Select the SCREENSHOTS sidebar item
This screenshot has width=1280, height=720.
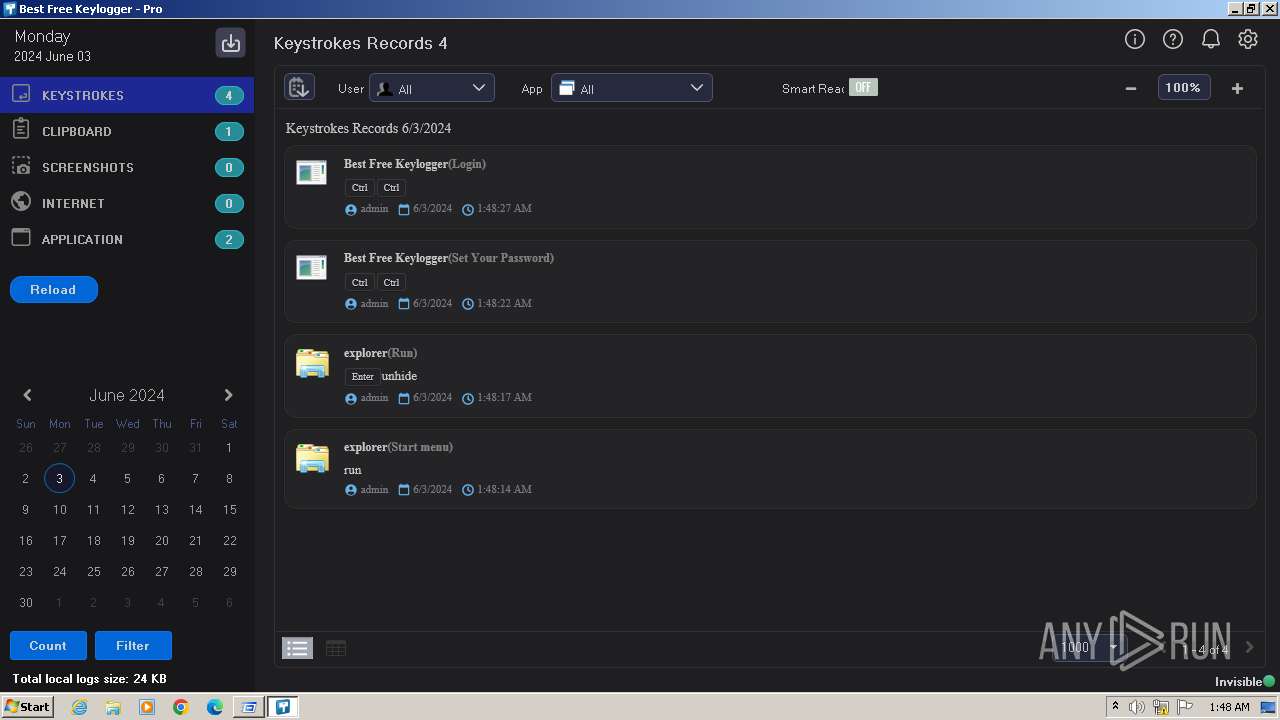pos(127,167)
